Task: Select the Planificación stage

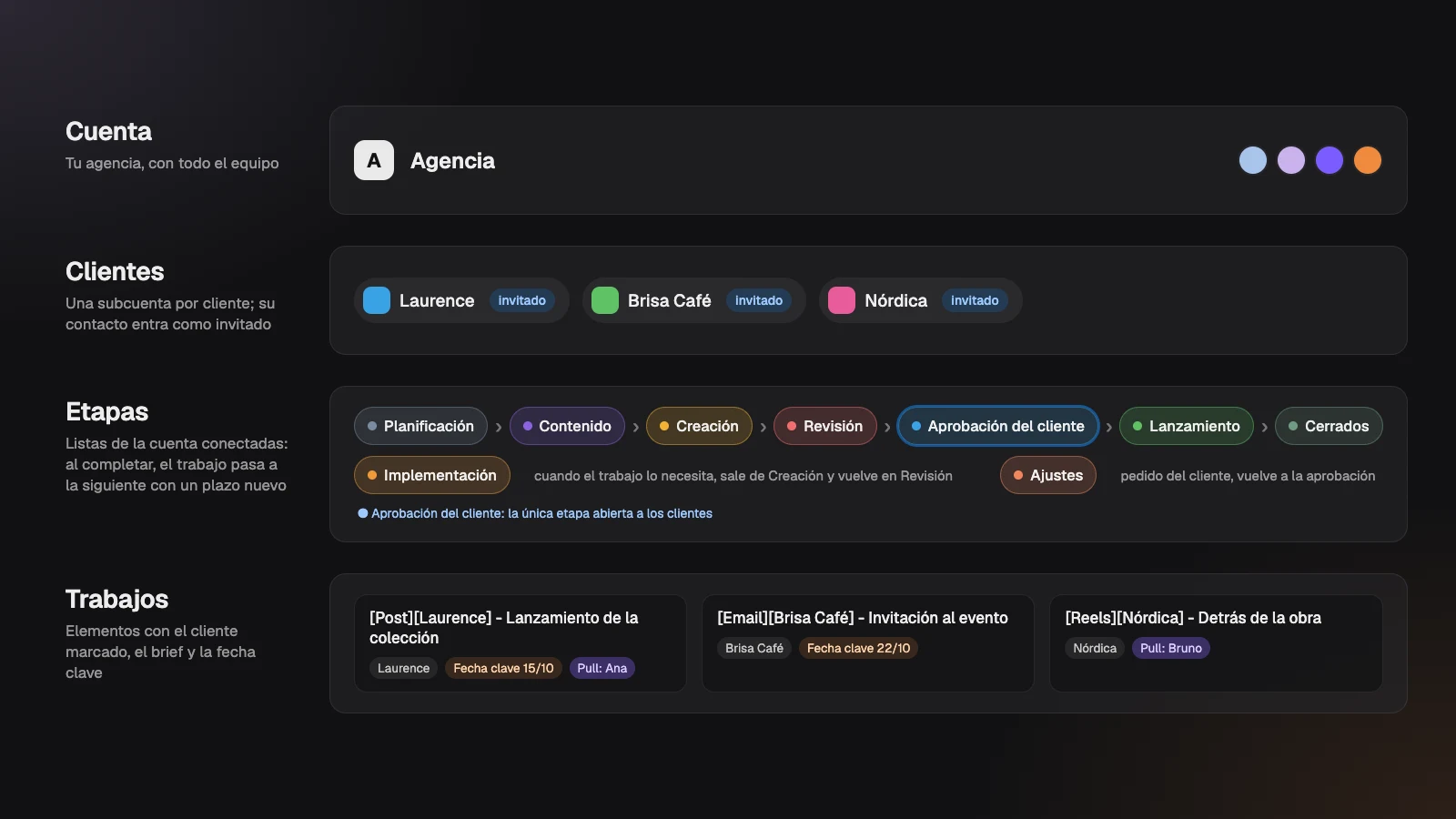Action: tap(420, 426)
